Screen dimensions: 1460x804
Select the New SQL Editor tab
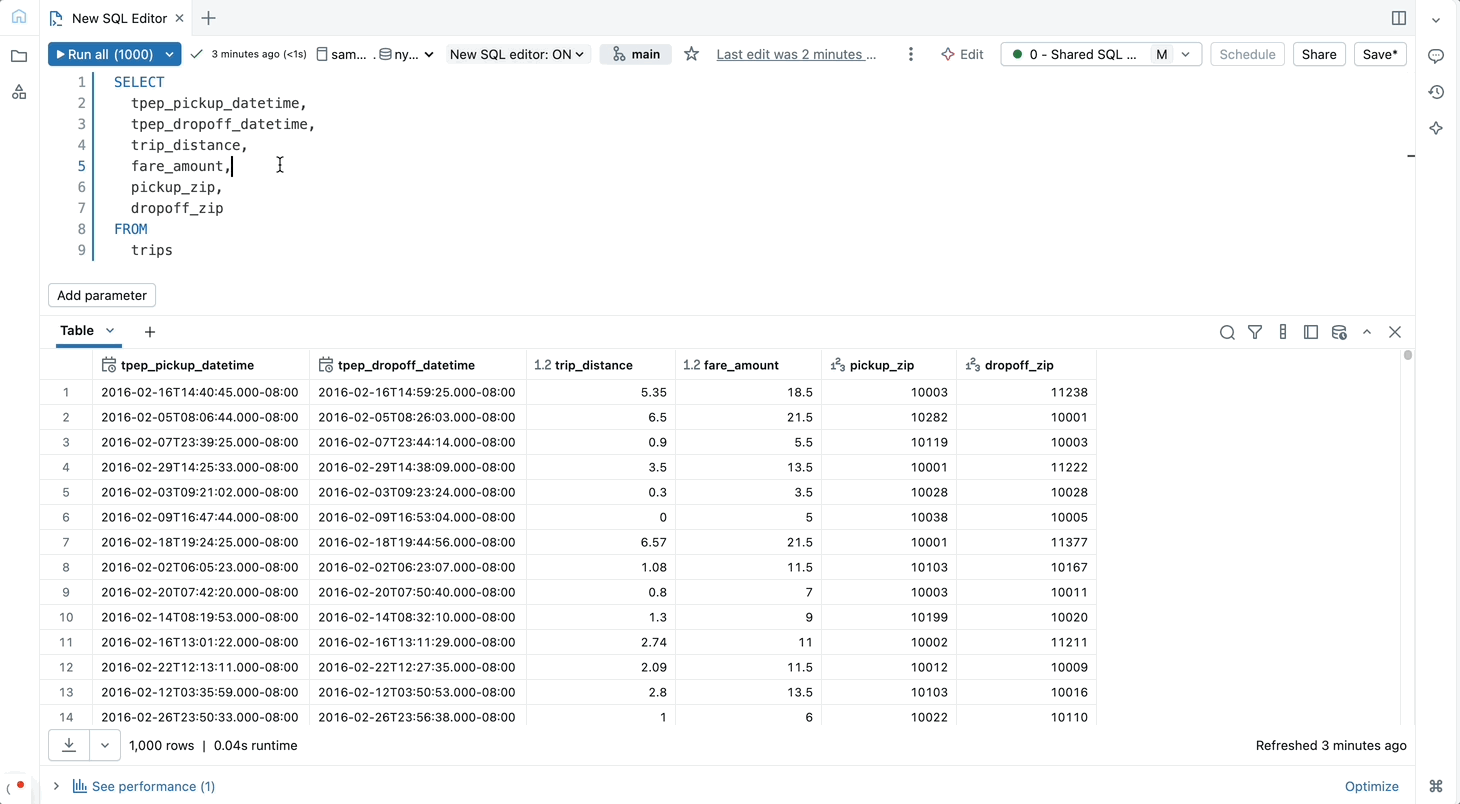(x=118, y=18)
